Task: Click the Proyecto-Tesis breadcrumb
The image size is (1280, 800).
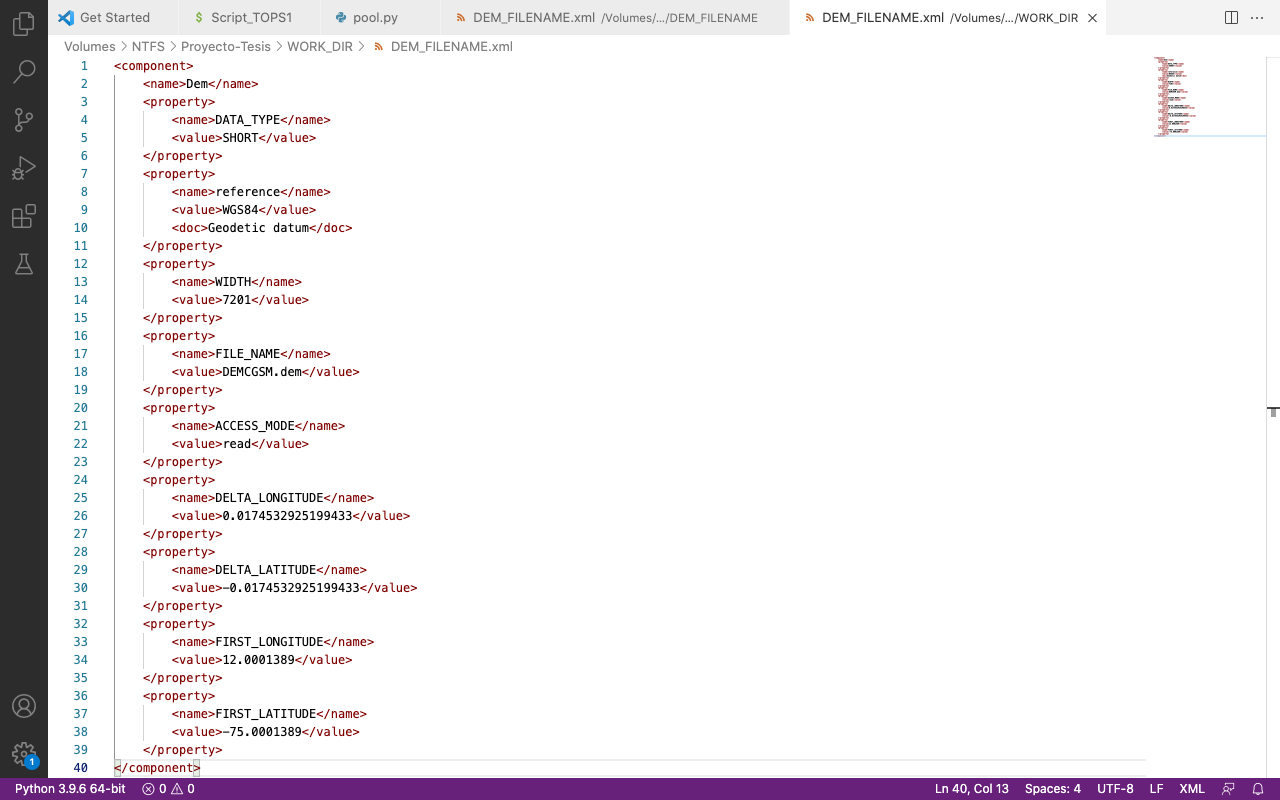Action: click(x=225, y=46)
